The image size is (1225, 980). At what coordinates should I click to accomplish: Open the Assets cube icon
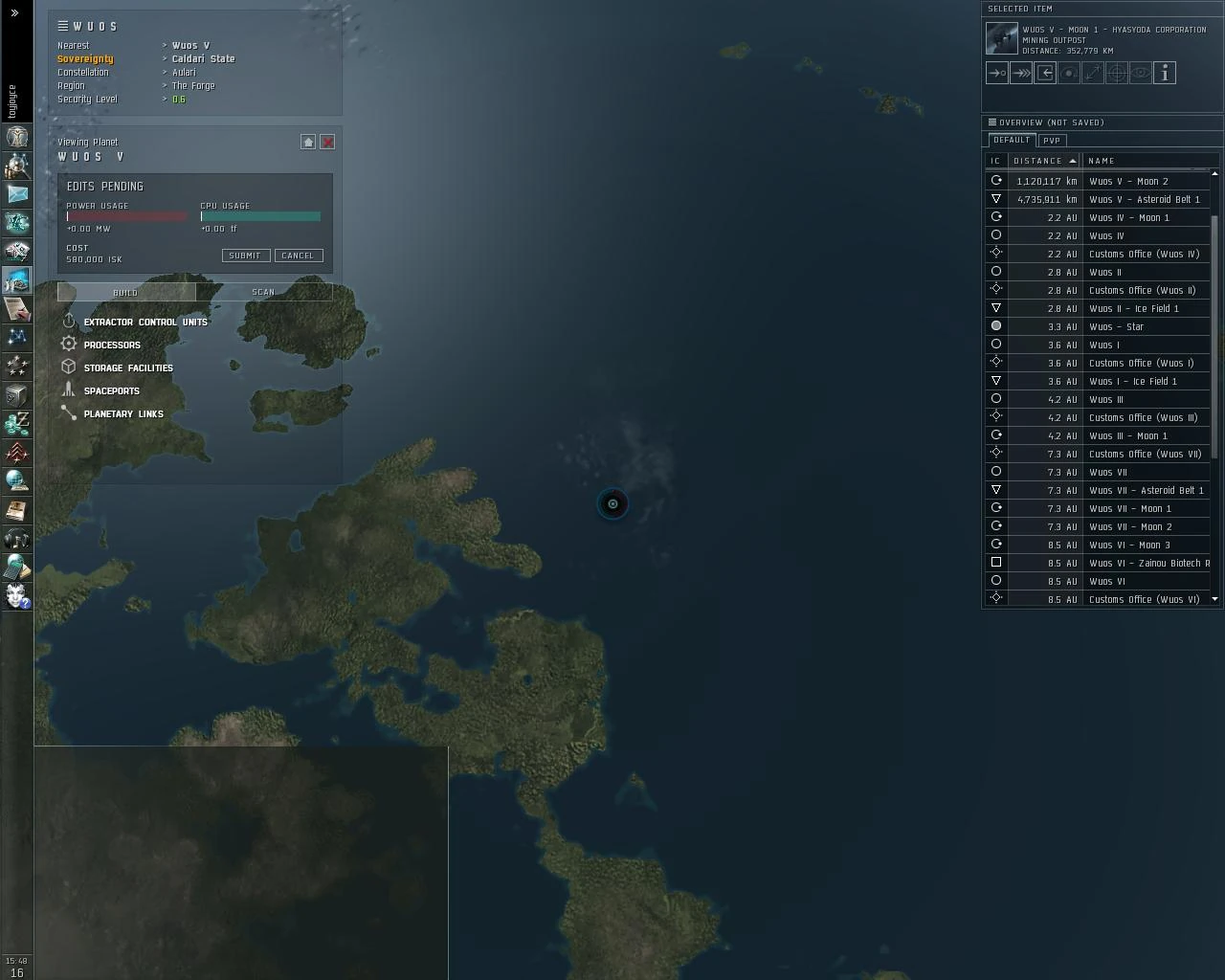(x=17, y=394)
